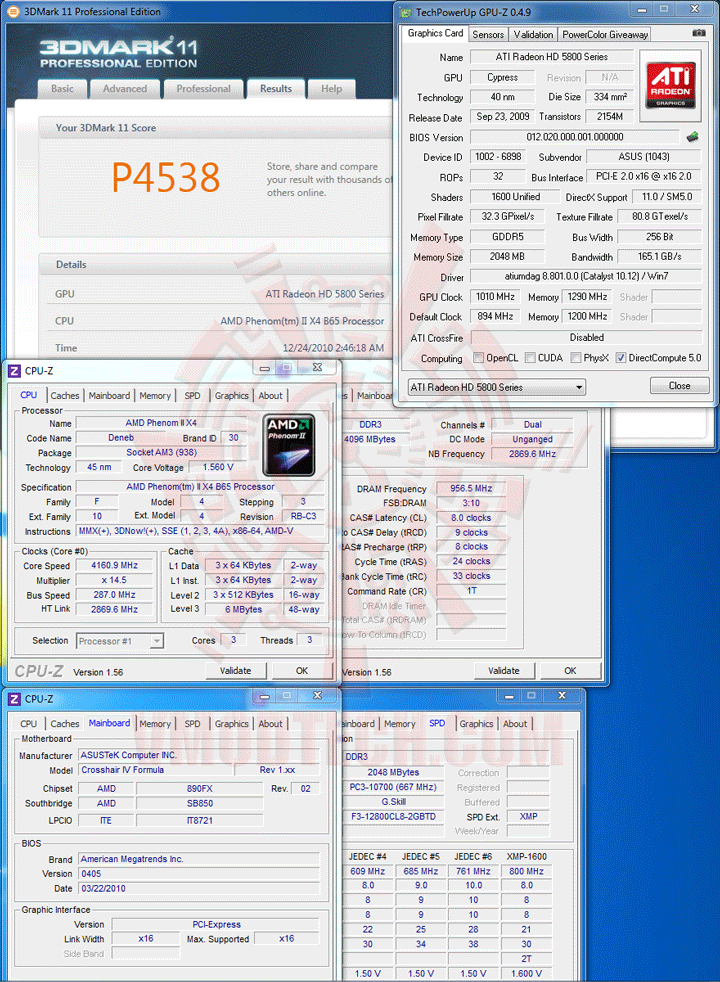Open the Validation tab in GPU-Z
Screen dimensions: 720x982
pyautogui.click(x=533, y=34)
